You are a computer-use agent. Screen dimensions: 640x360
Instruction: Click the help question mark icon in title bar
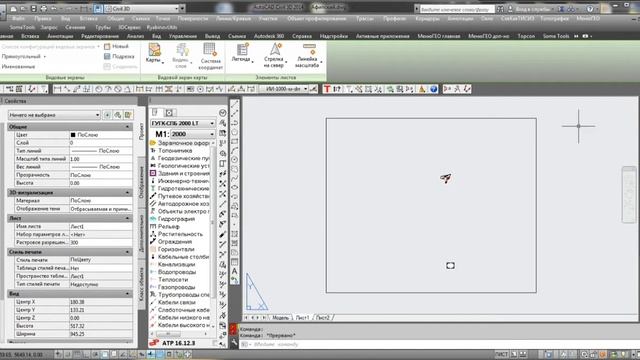click(x=590, y=9)
